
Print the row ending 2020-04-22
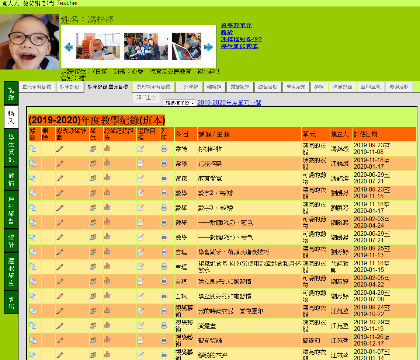click(x=164, y=281)
